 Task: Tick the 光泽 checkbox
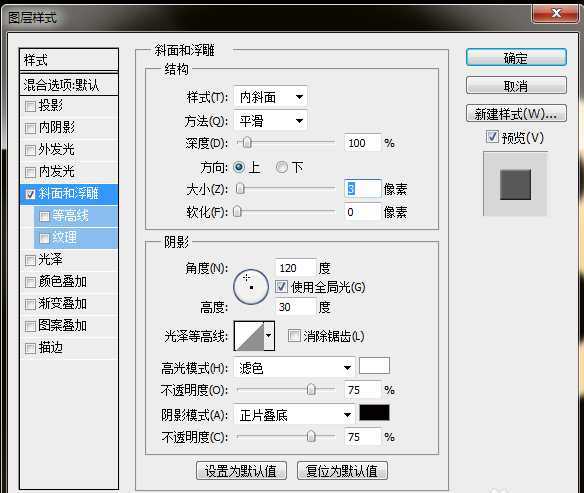pyautogui.click(x=30, y=260)
